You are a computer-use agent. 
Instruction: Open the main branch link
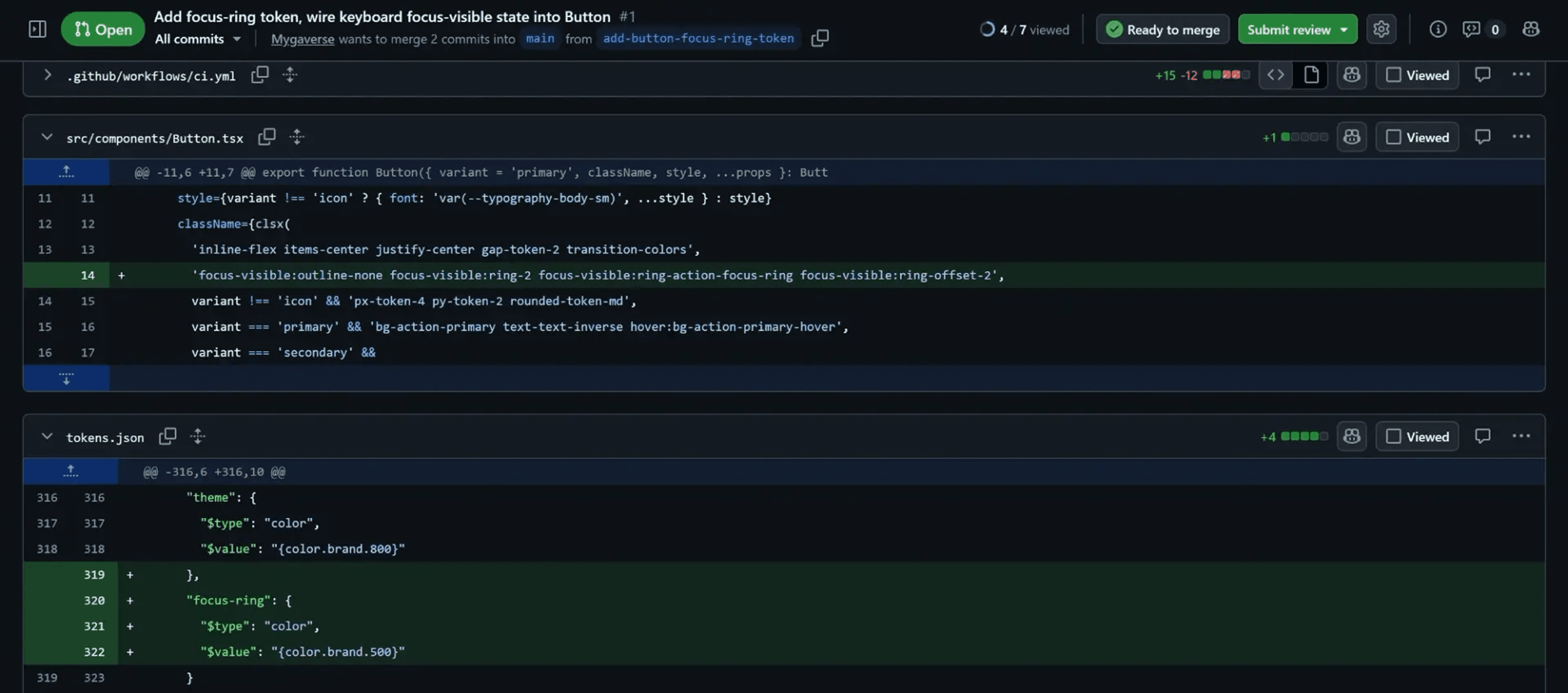pyautogui.click(x=540, y=38)
